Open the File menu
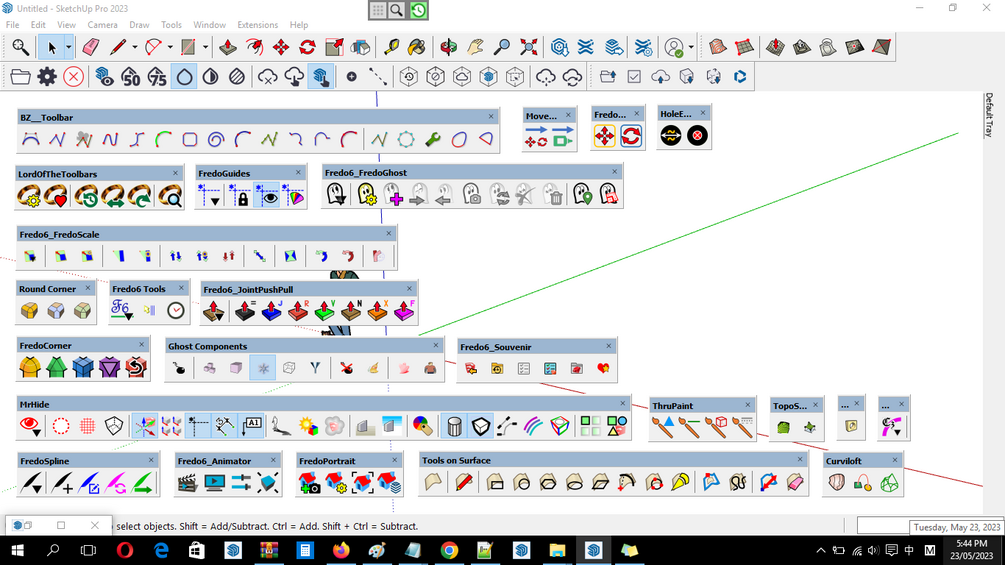The width and height of the screenshot is (1005, 565). (x=12, y=24)
